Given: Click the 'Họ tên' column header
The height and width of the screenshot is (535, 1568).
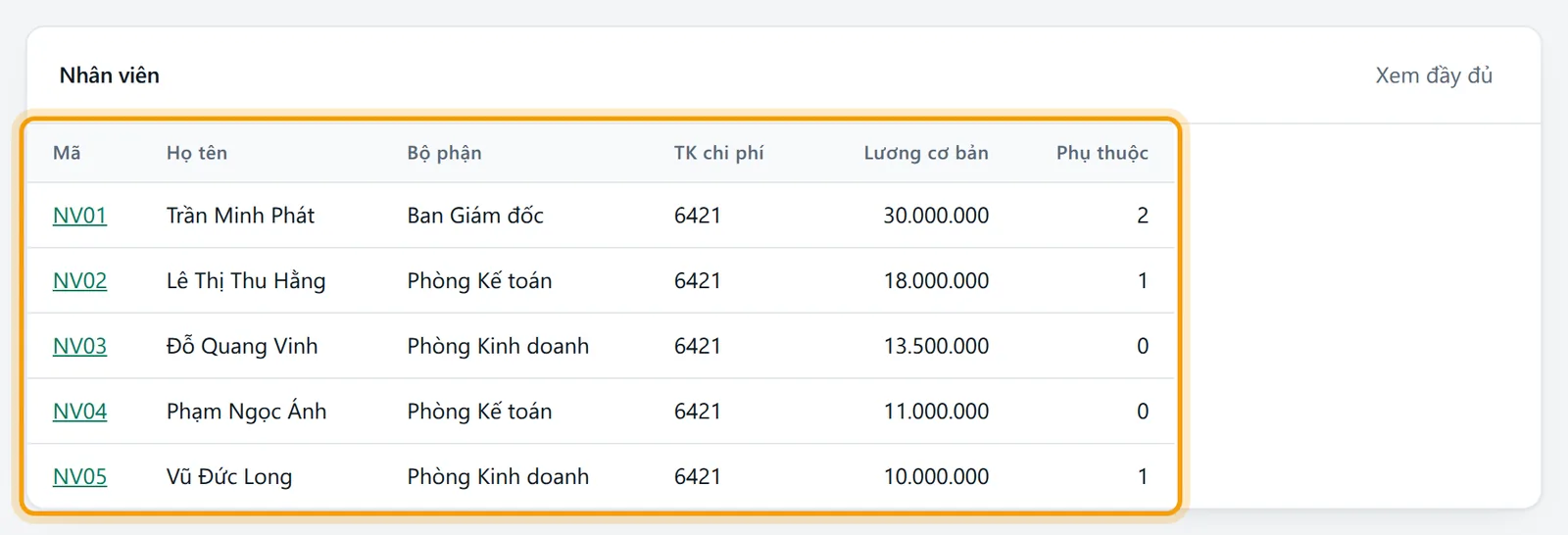Looking at the screenshot, I should tap(197, 153).
